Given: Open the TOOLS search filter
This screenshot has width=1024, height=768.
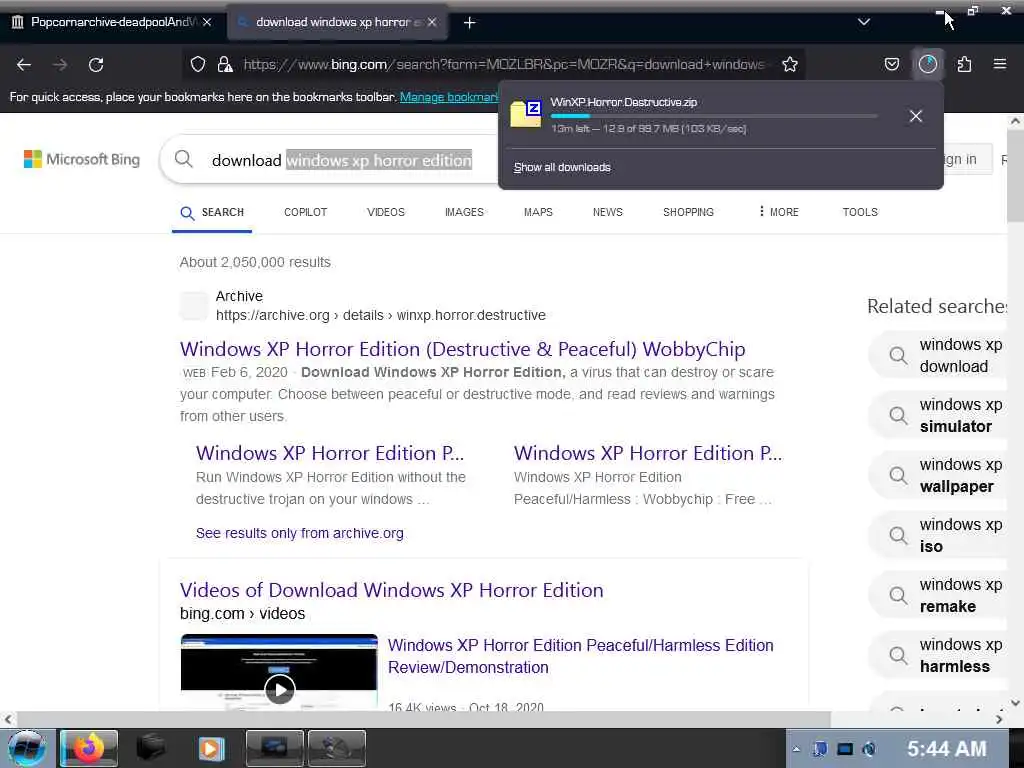Looking at the screenshot, I should click(x=860, y=212).
